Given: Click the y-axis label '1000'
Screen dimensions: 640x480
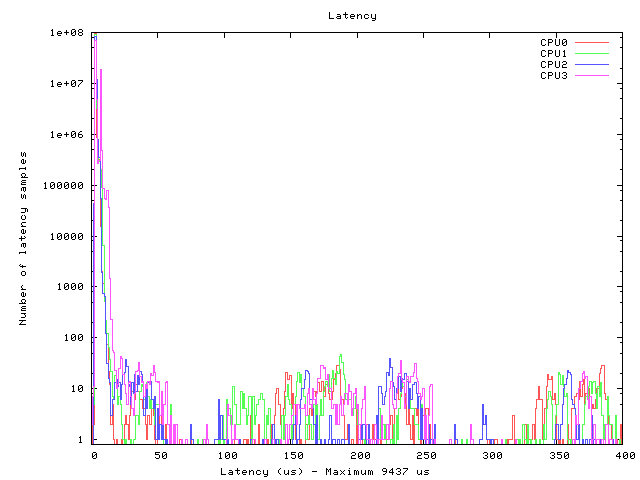Looking at the screenshot, I should coord(70,287).
